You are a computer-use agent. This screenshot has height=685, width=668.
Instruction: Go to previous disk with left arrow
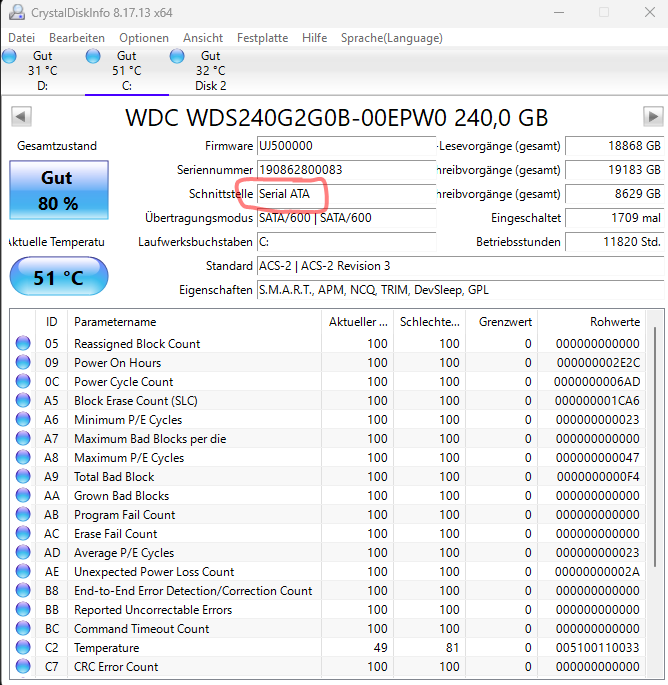click(21, 117)
